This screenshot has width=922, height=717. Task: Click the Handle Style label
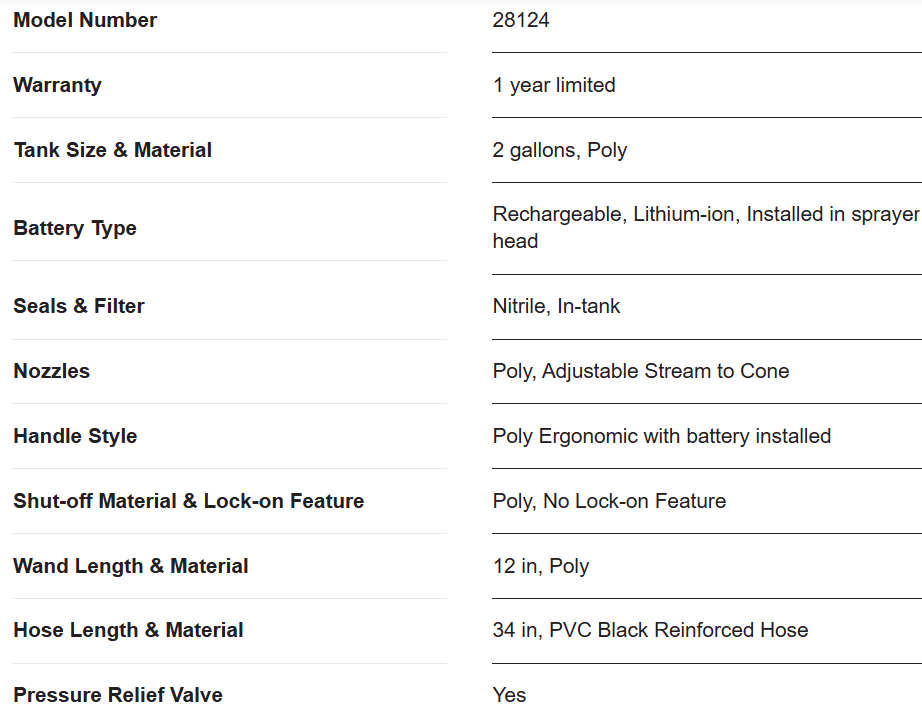[75, 436]
